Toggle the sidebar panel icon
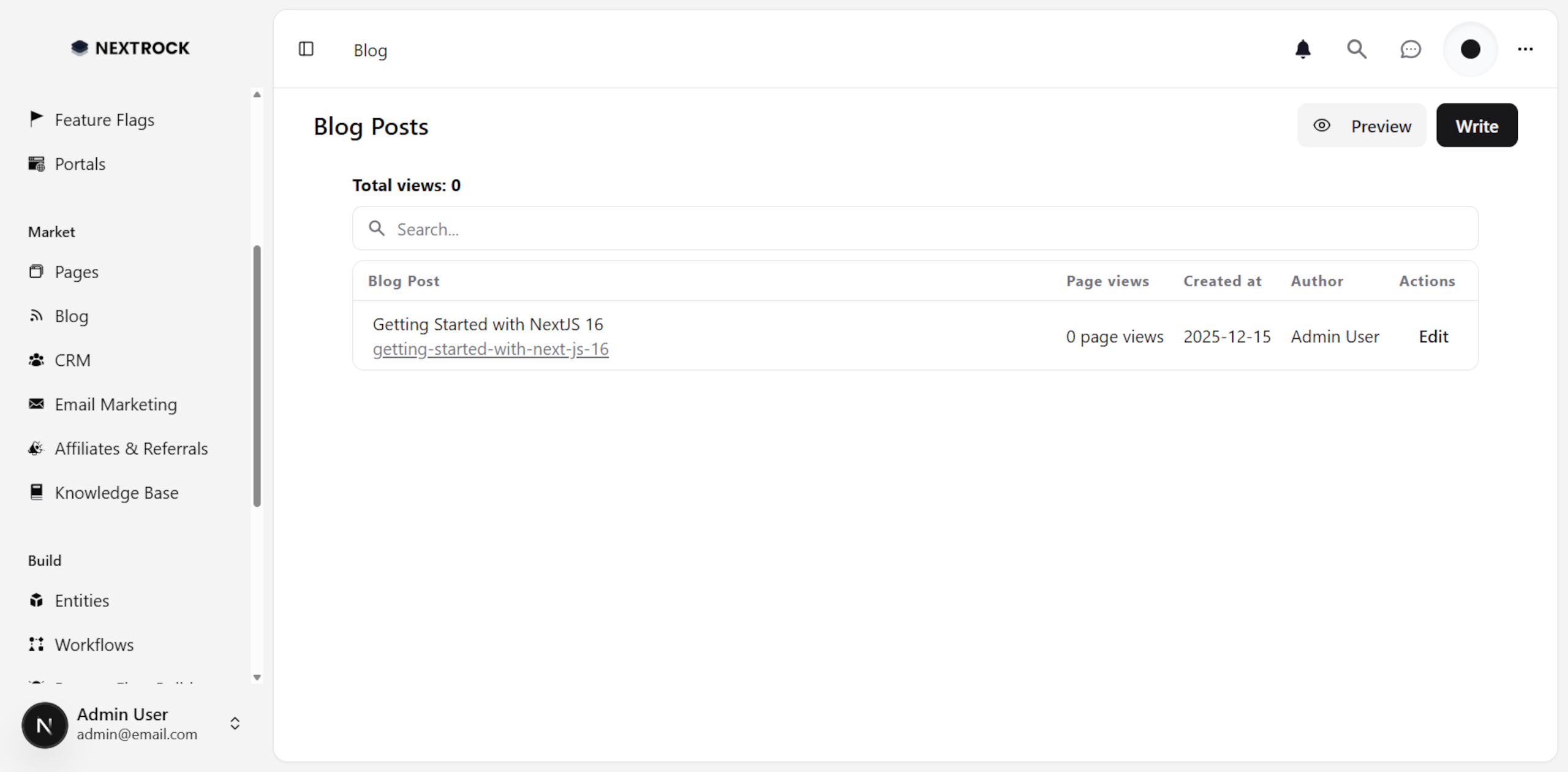This screenshot has width=1568, height=772. [306, 49]
